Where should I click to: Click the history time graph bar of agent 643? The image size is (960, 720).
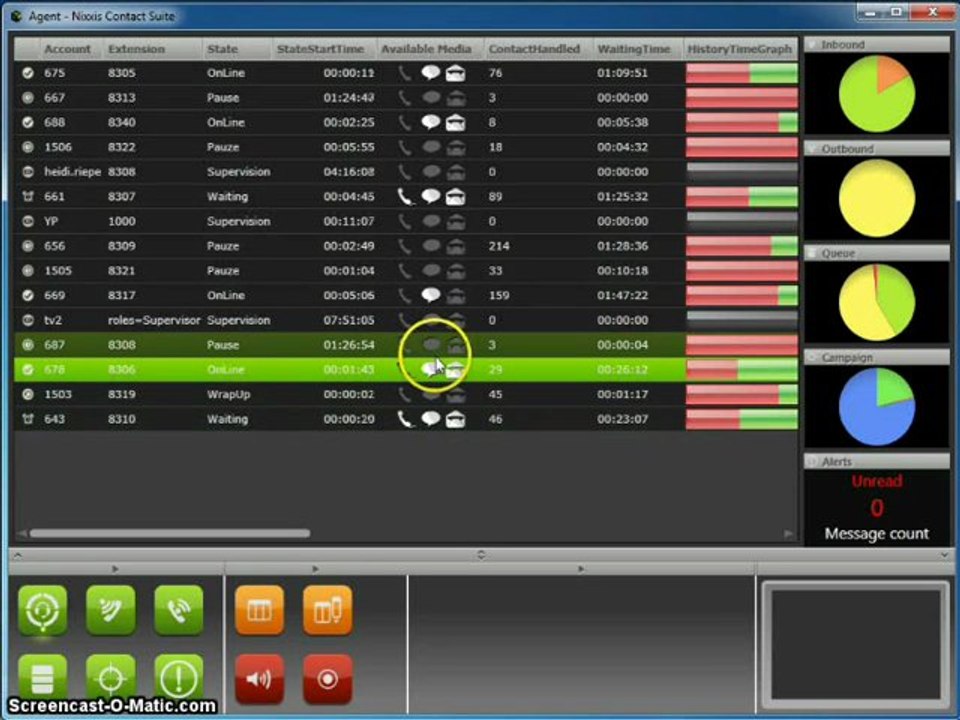[x=741, y=419]
